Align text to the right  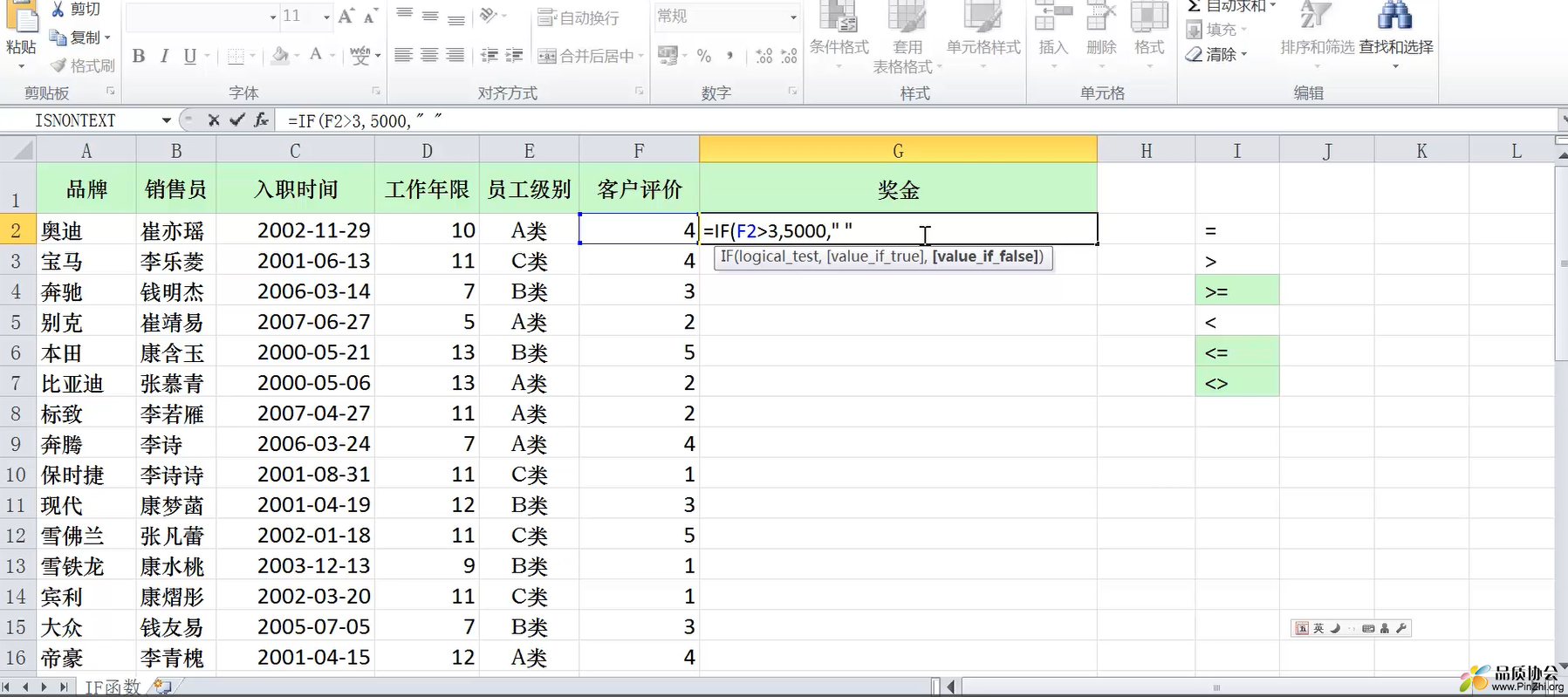pos(455,56)
